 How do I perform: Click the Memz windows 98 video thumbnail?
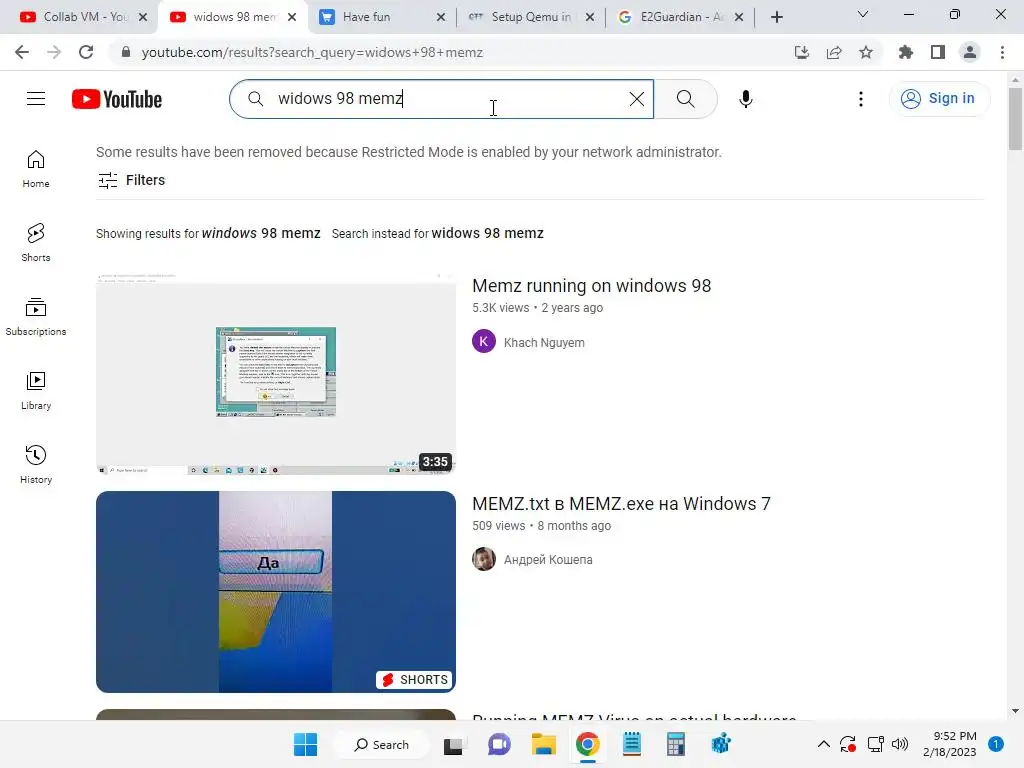[276, 374]
